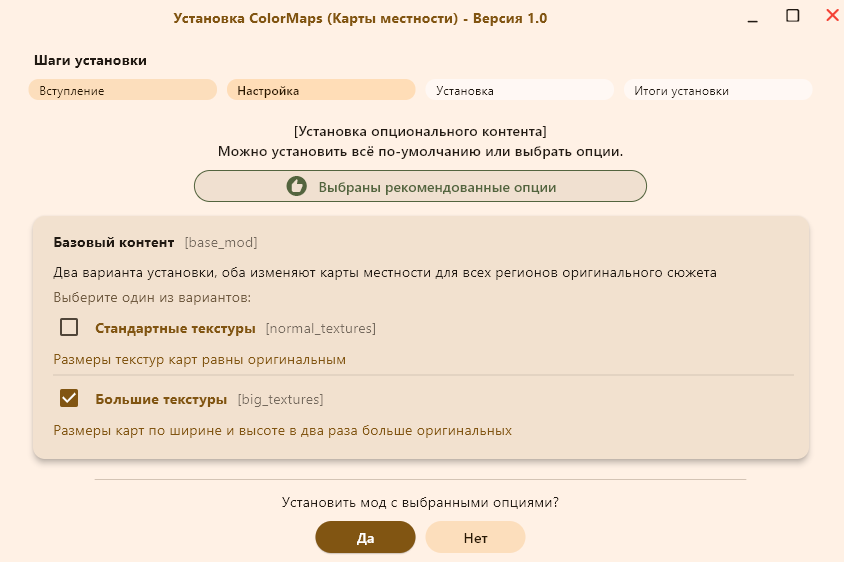Switch to the Установка step
This screenshot has width=844, height=562.
pyautogui.click(x=519, y=90)
